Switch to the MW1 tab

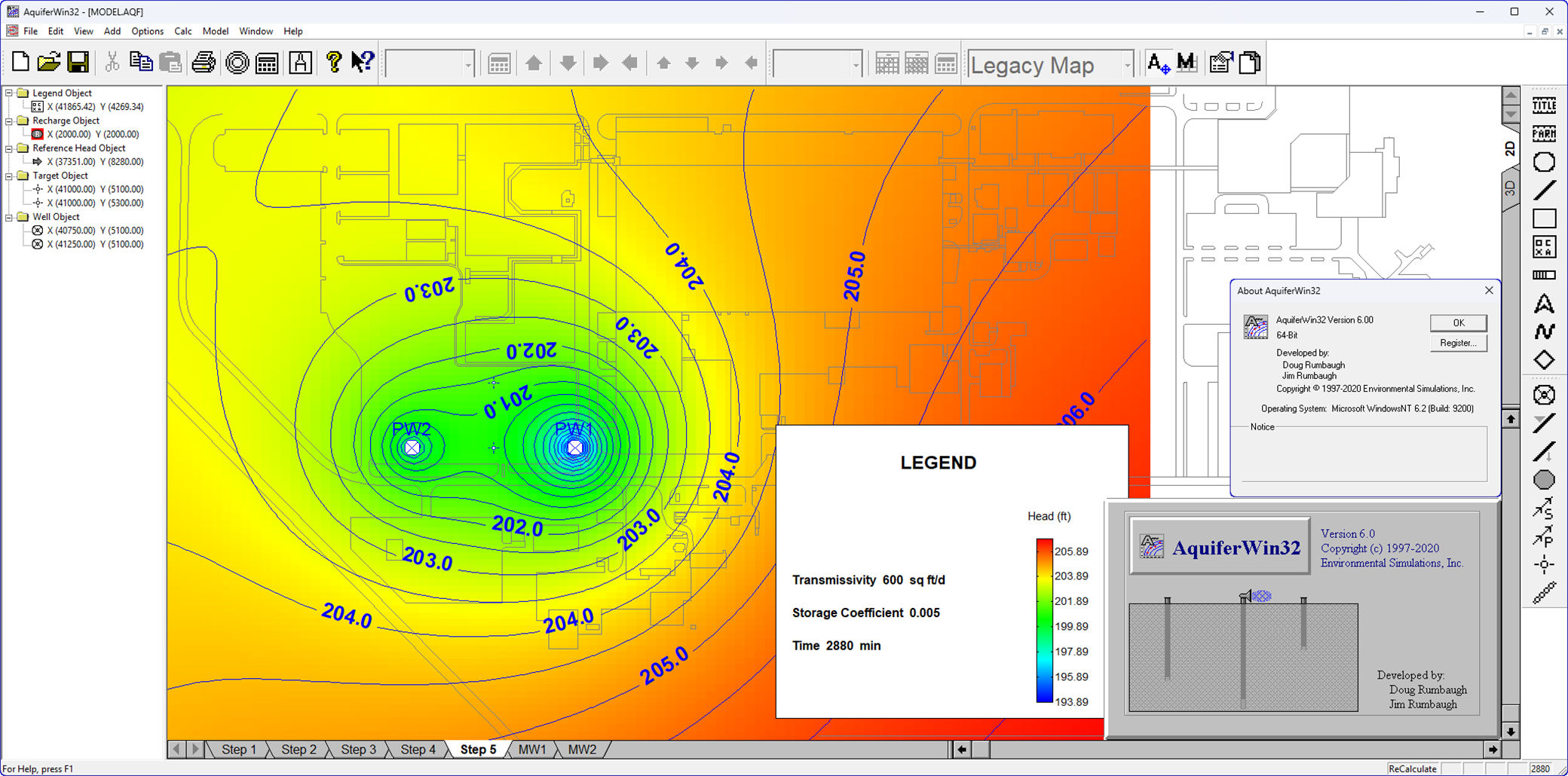pos(532,750)
